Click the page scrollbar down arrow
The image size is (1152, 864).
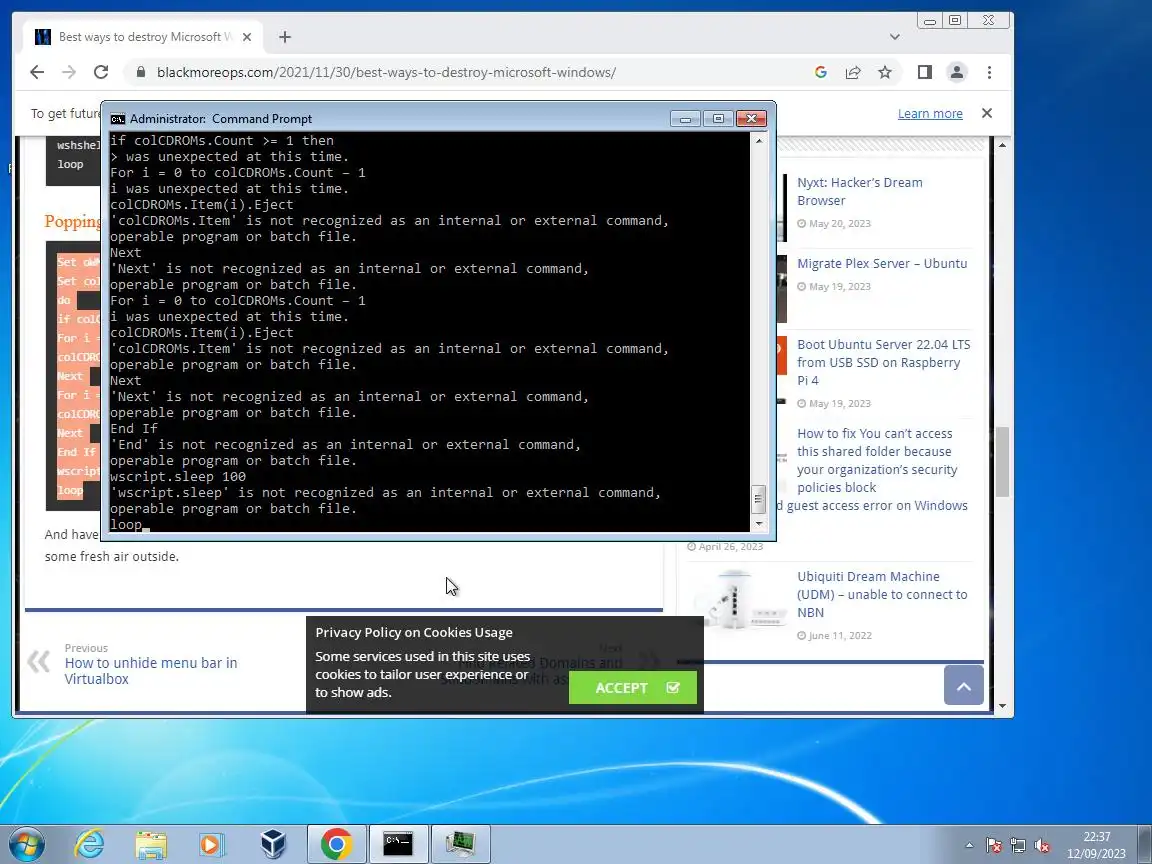[1002, 706]
